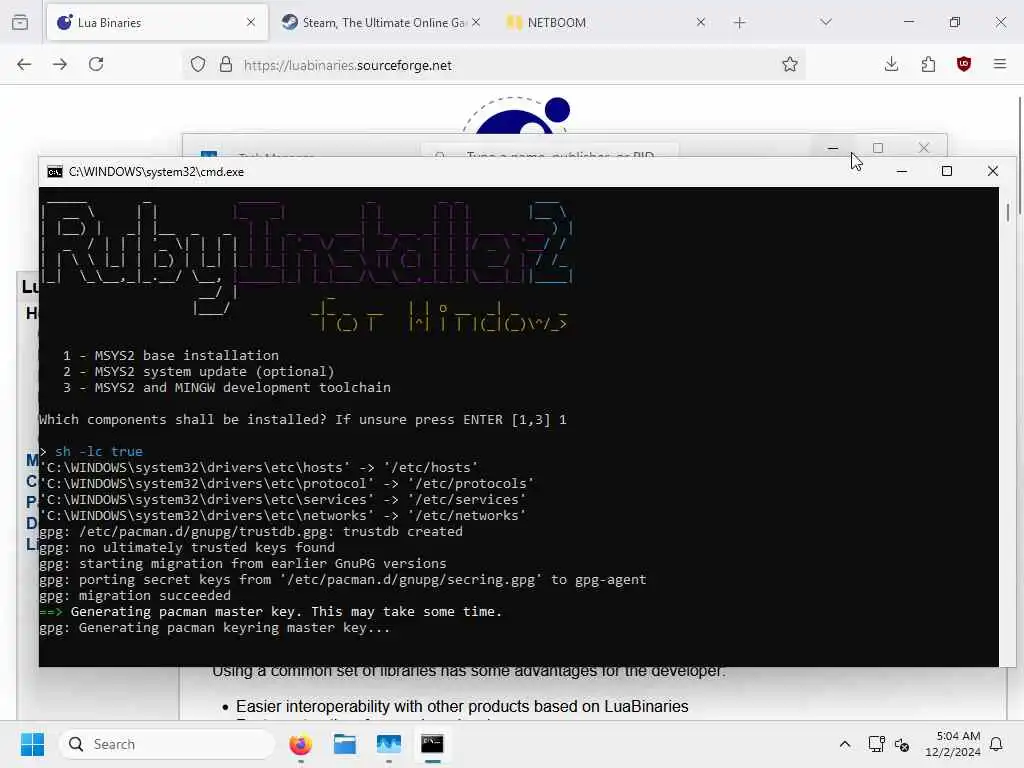Click text '1 - MSYS2 base installation'
The width and height of the screenshot is (1024, 768).
coord(171,356)
